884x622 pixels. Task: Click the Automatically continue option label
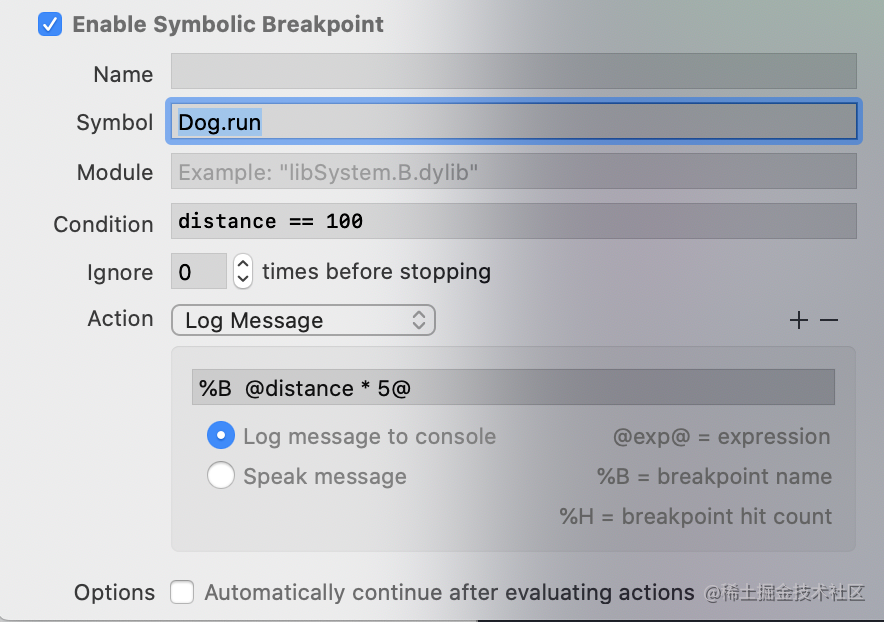coord(449,593)
